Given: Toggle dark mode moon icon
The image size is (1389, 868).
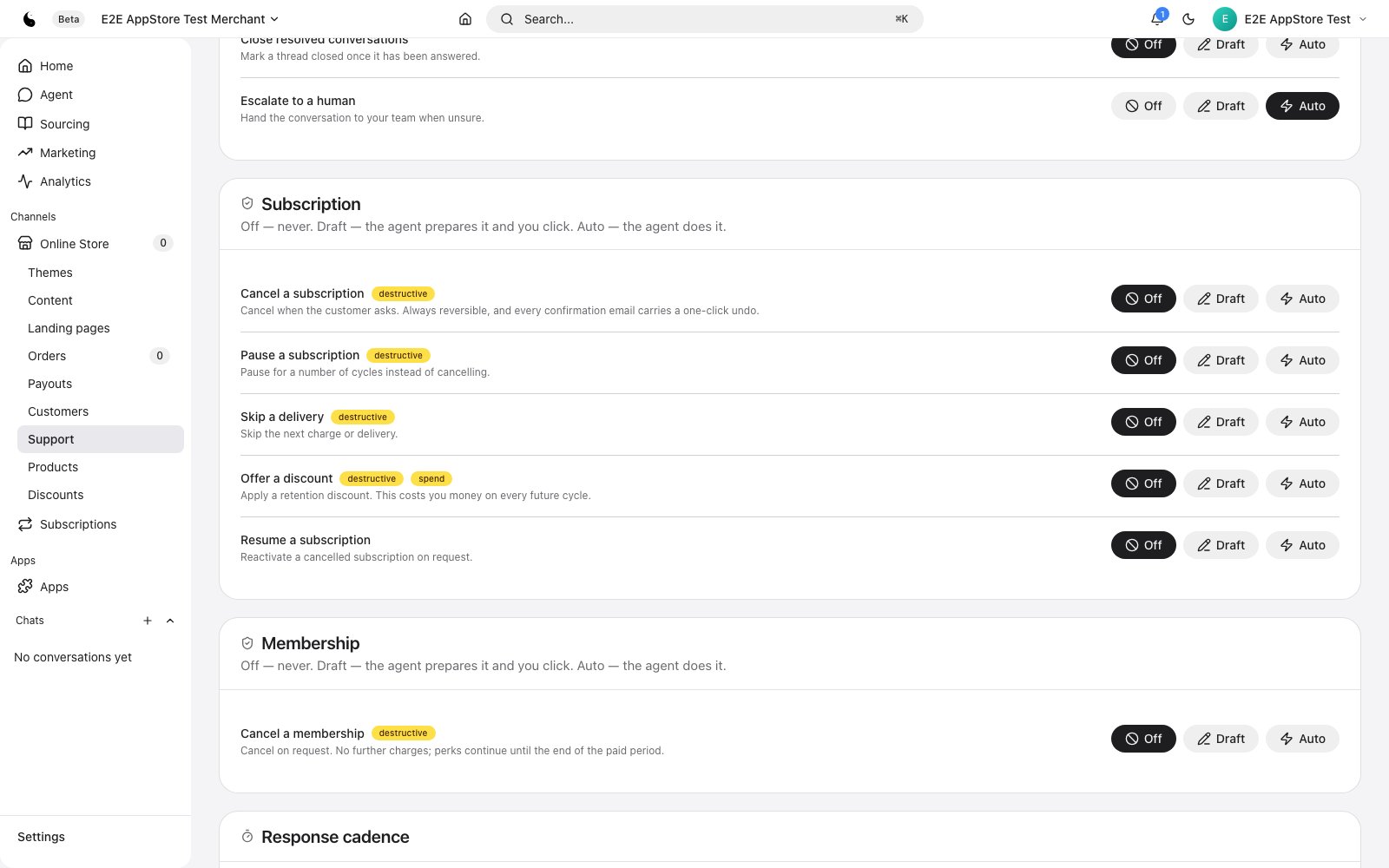Looking at the screenshot, I should tap(1188, 19).
